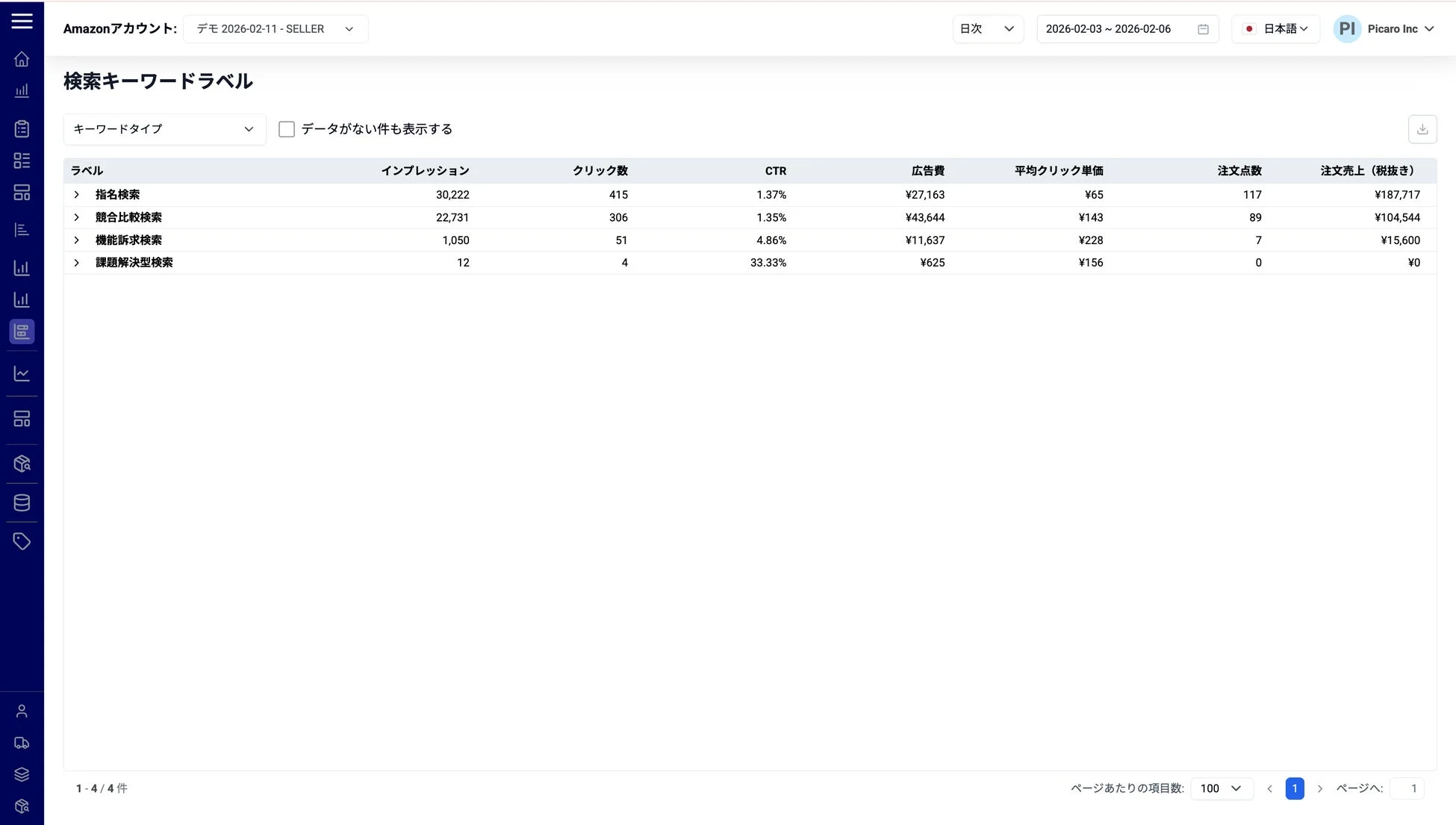
Task: Expand the 指名検索 table row
Action: [75, 194]
